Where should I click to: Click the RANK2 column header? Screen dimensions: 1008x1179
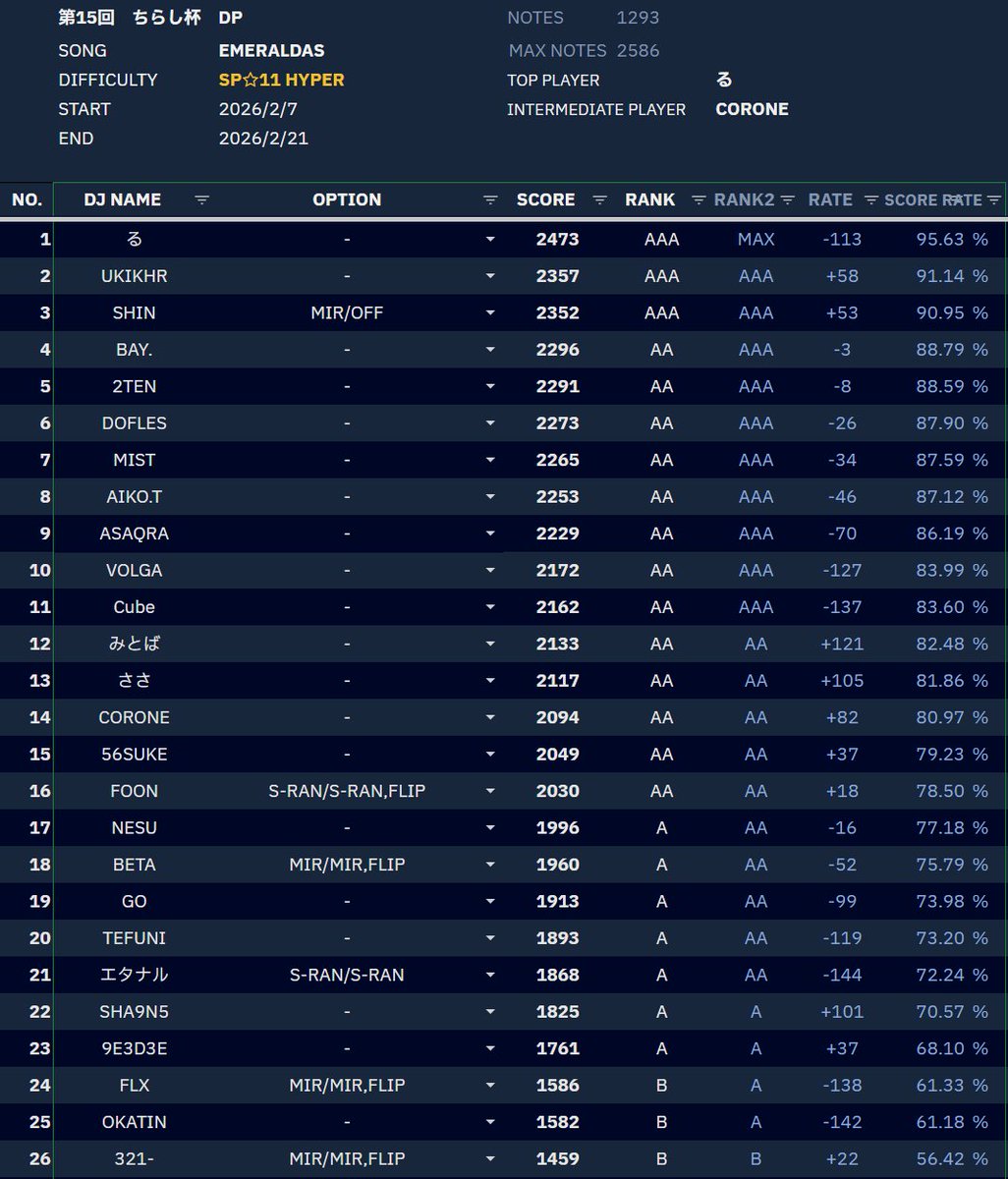click(x=745, y=199)
